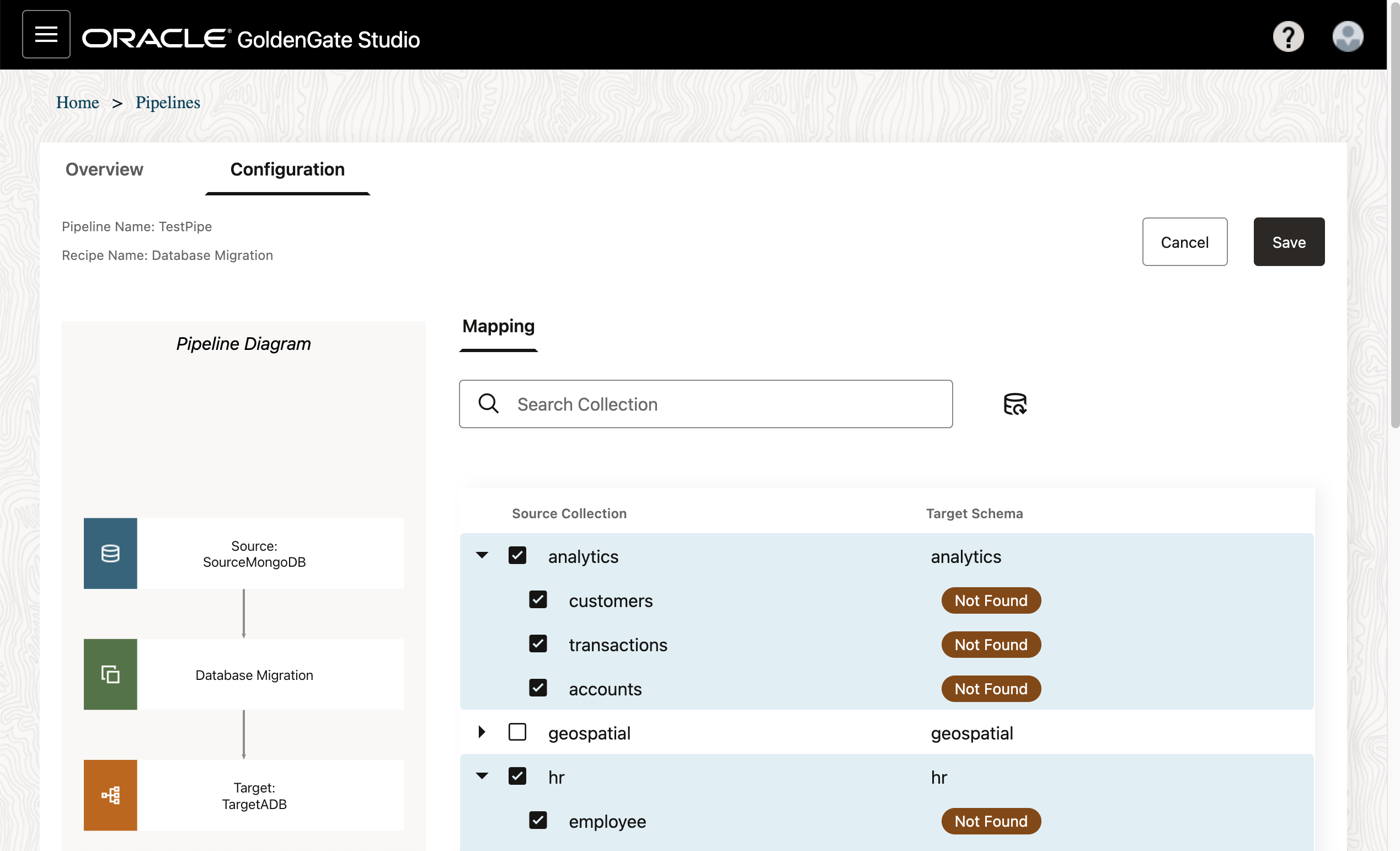Select the TargetADB target icon
This screenshot has width=1400, height=851.
click(110, 795)
